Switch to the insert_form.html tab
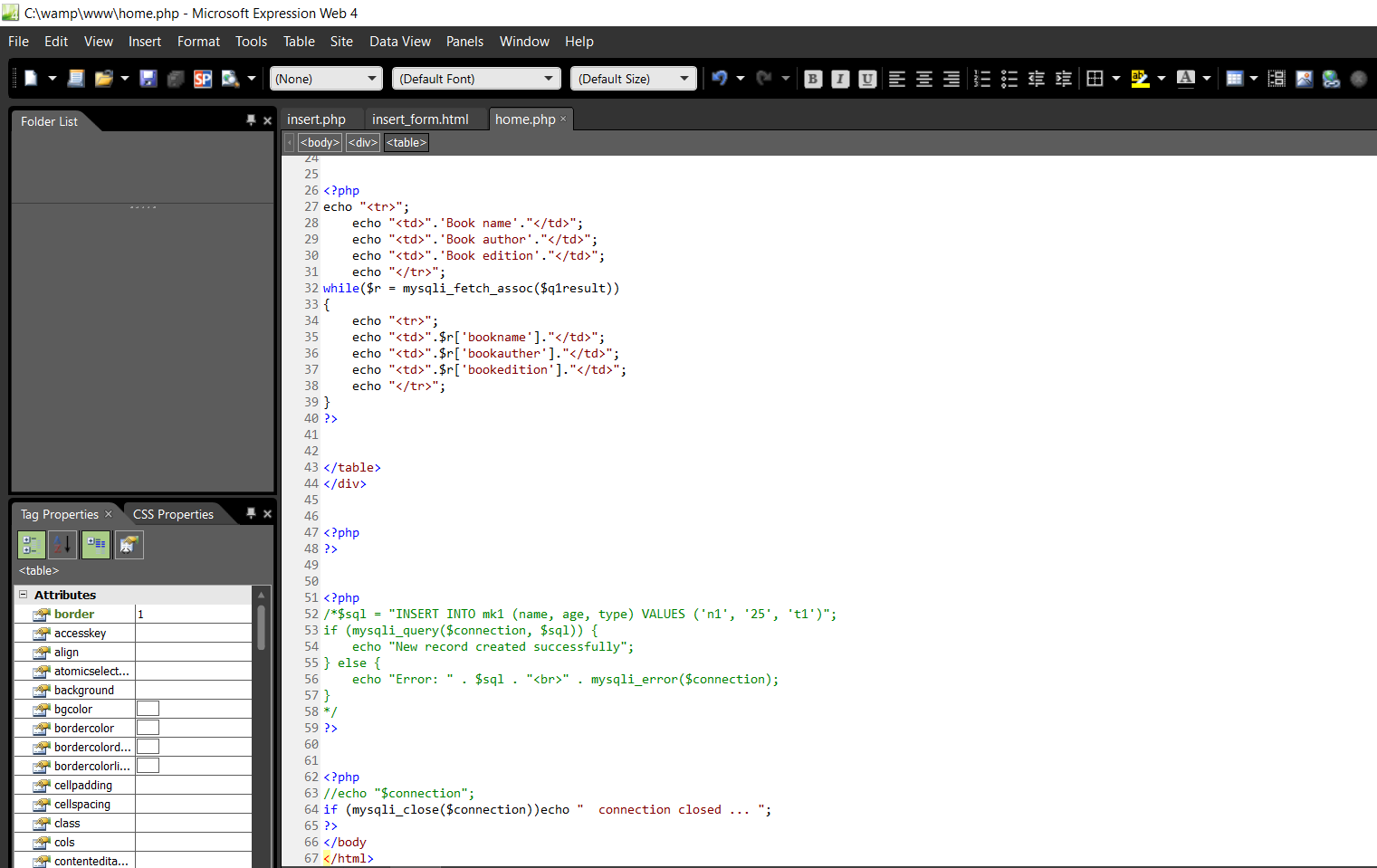The image size is (1377, 868). pos(420,119)
